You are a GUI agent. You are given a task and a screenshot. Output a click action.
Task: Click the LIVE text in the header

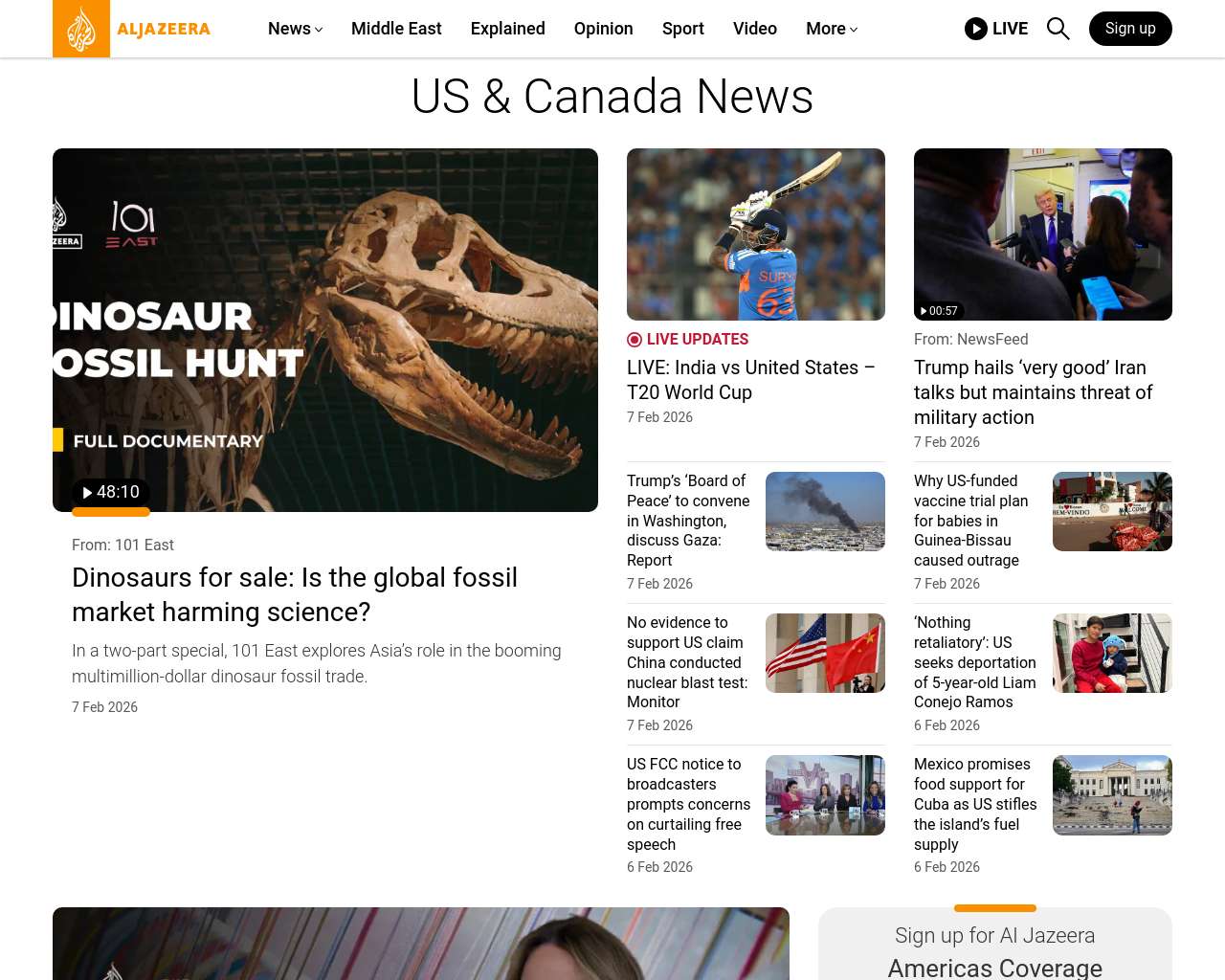1010,29
